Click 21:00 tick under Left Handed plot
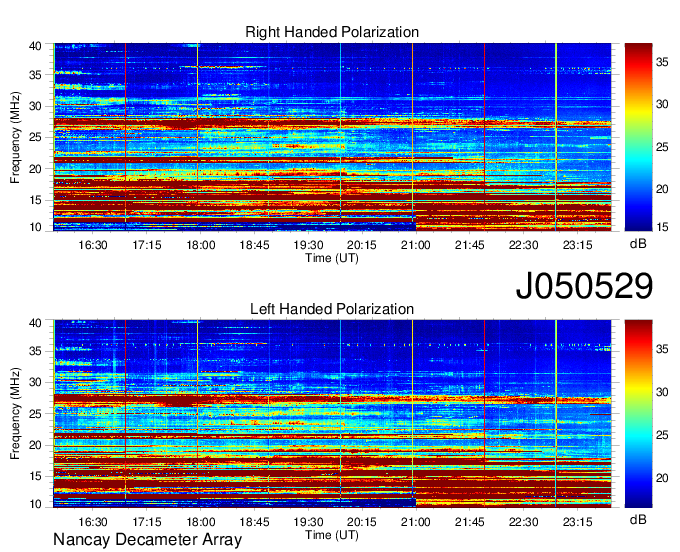Viewport: 680px width, 552px height. [416, 522]
